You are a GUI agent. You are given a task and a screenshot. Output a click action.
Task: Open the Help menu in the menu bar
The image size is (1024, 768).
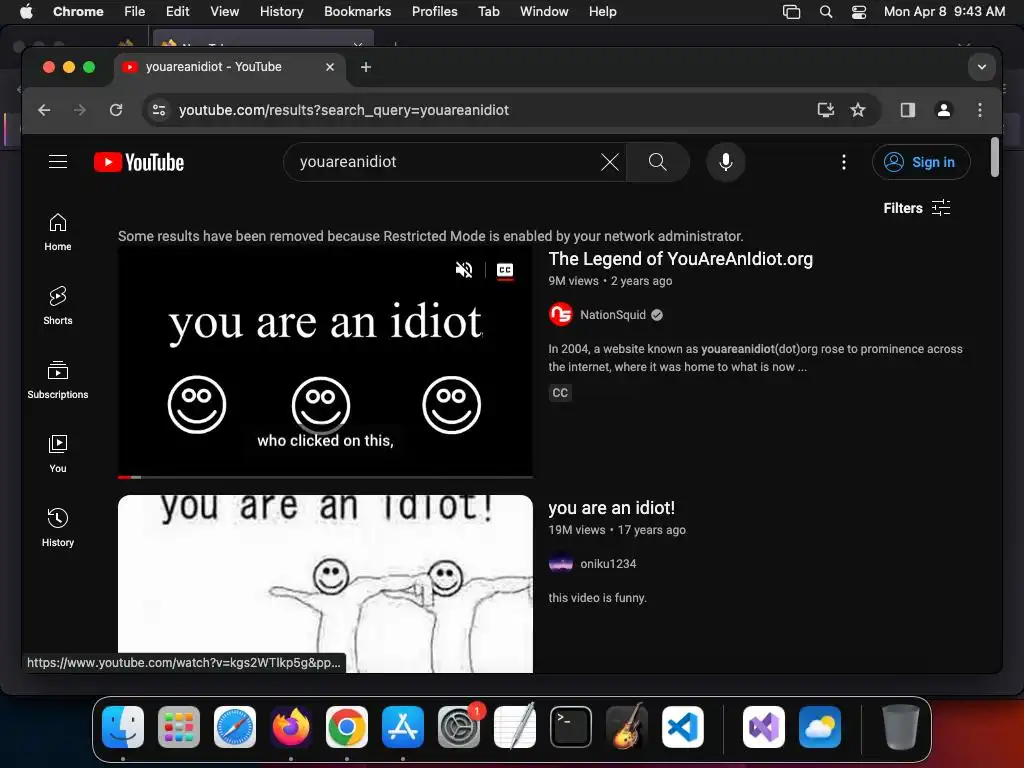(x=602, y=11)
